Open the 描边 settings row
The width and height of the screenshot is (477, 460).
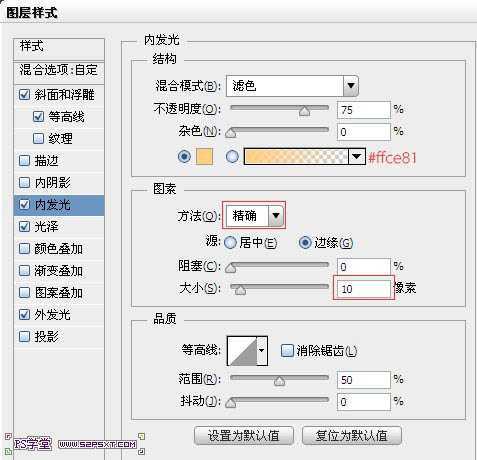click(59, 161)
